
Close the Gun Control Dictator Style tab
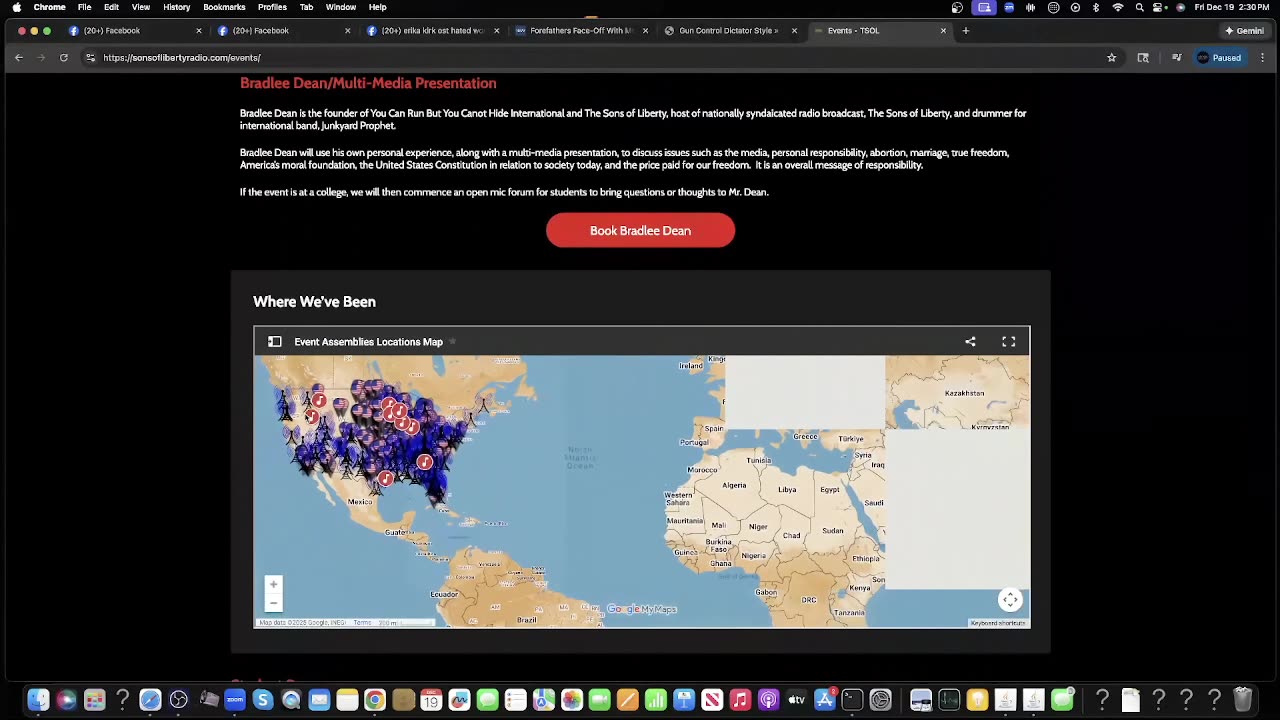pyautogui.click(x=794, y=31)
